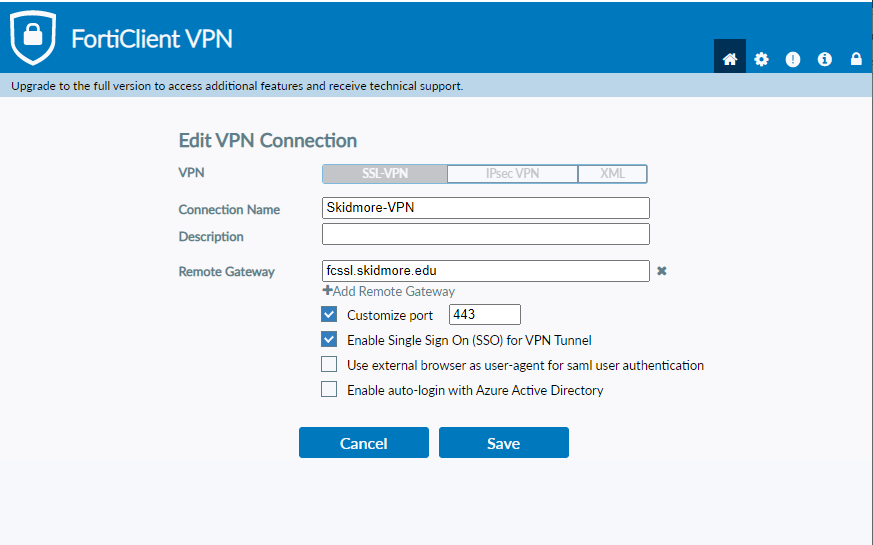
Task: Disable Single Sign On for VPN Tunnel
Action: [x=329, y=340]
